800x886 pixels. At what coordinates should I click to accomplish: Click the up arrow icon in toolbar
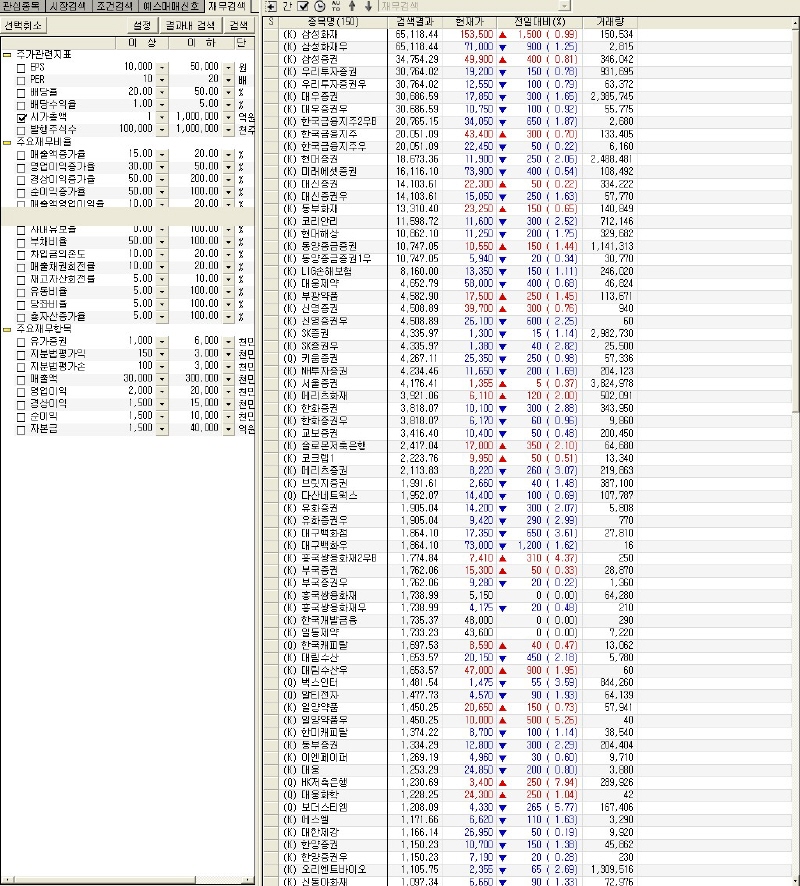pos(353,6)
